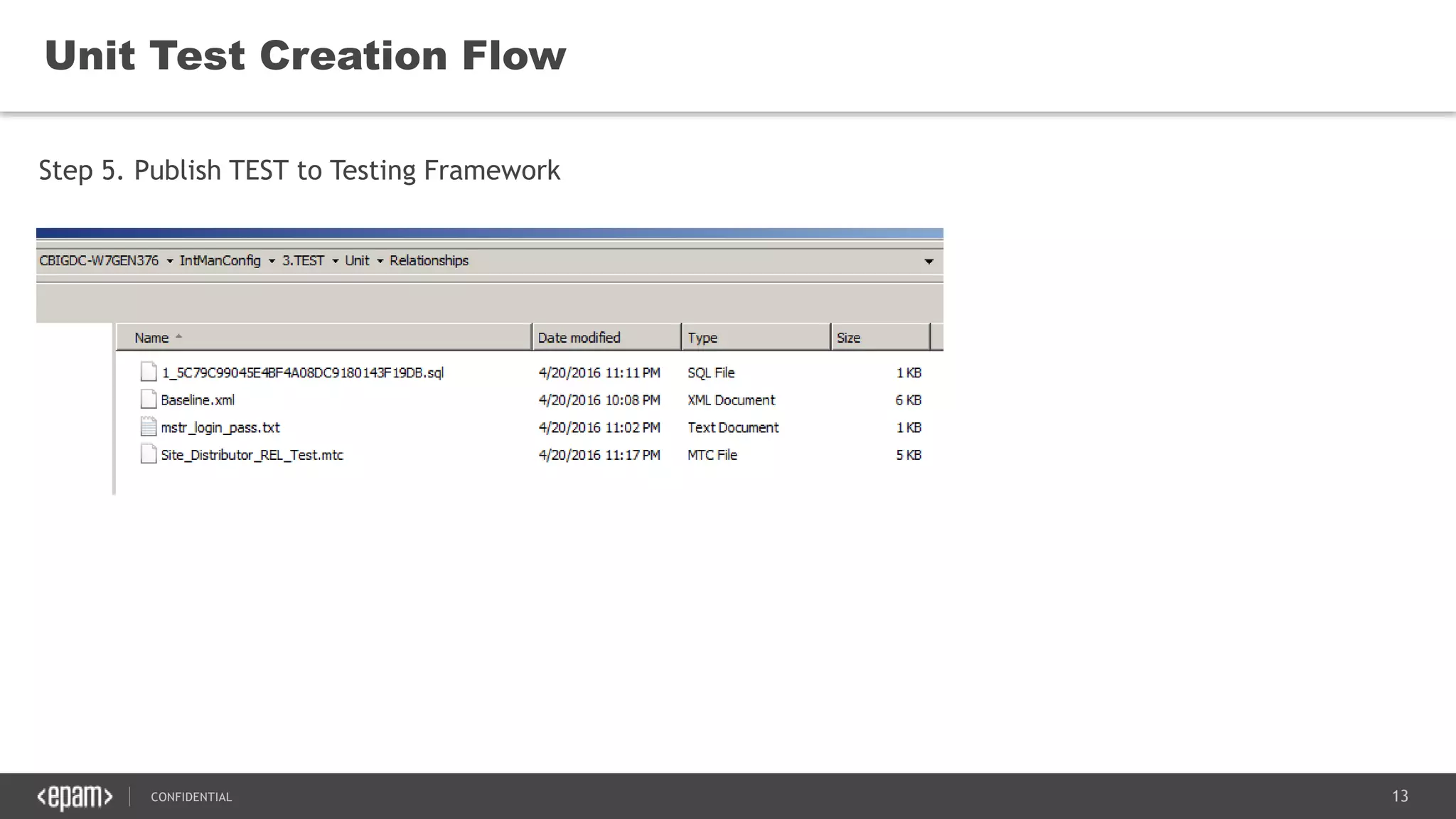Expand the CBIGDC-W7GEN376 breadcrumb arrow
Image resolution: width=1456 pixels, height=819 pixels.
(x=170, y=262)
